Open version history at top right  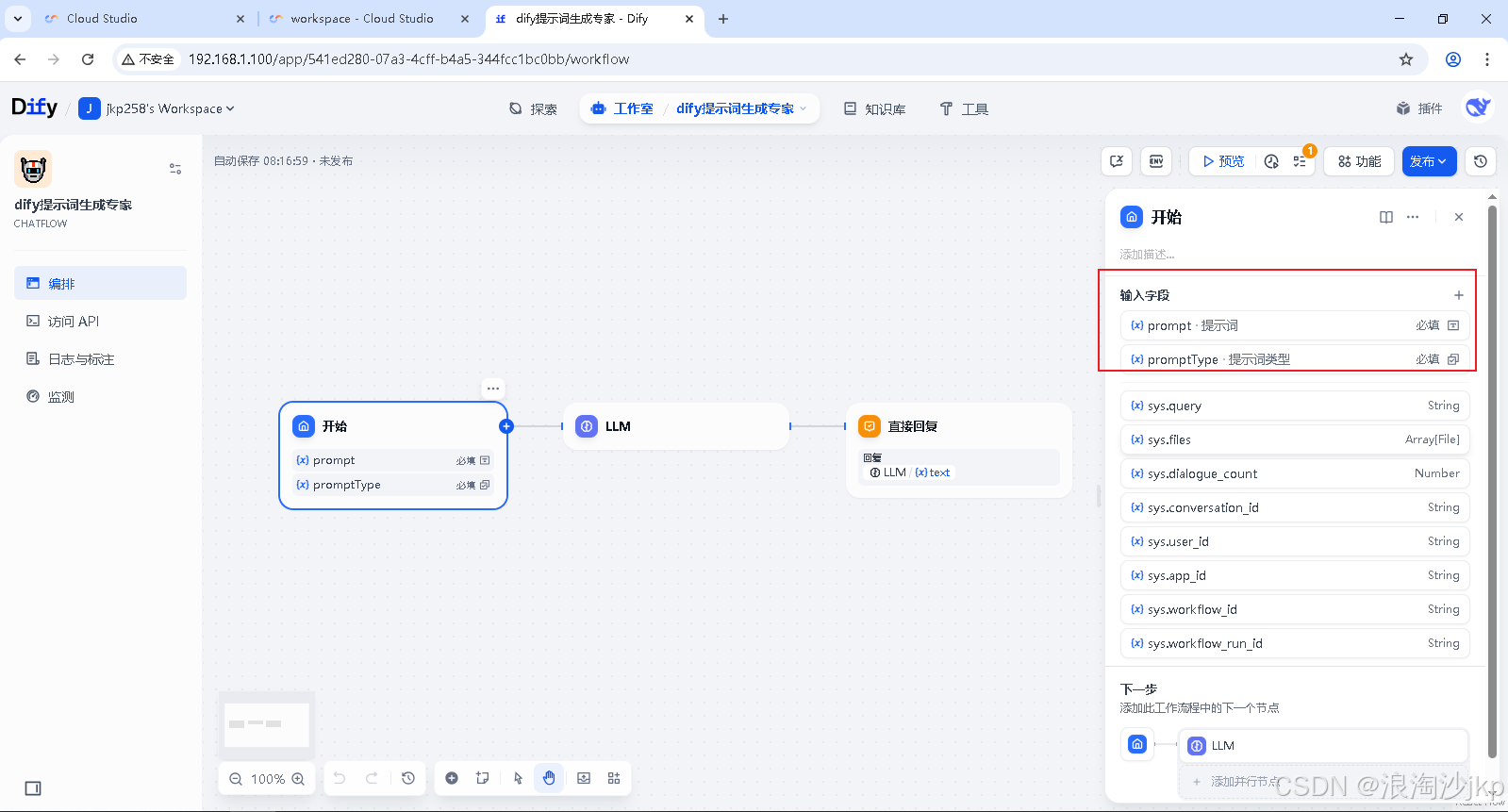point(1481,161)
